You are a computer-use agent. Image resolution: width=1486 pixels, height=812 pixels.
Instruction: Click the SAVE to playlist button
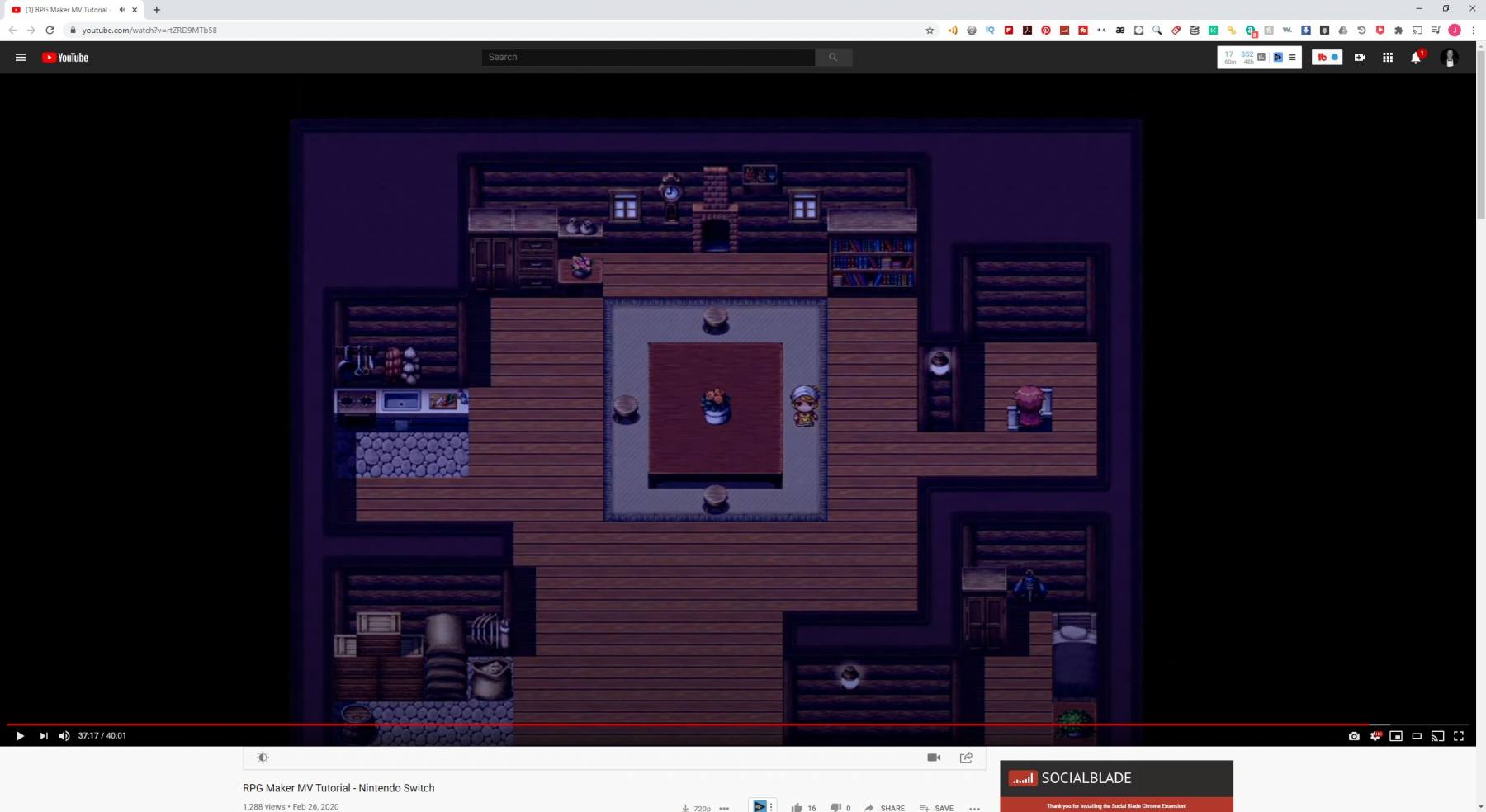[936, 808]
